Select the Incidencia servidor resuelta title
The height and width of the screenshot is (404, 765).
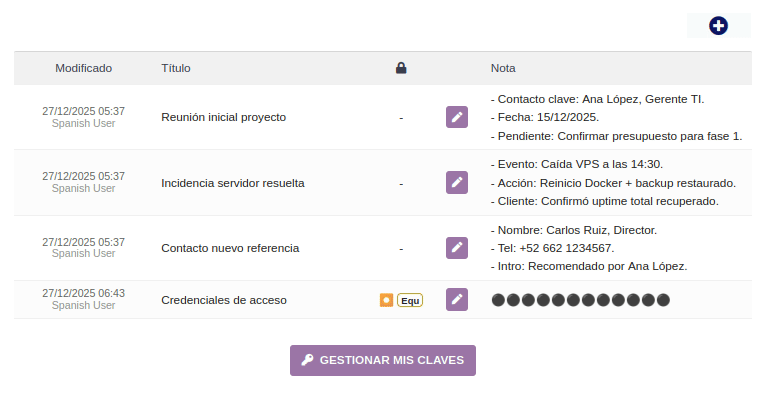pos(233,183)
